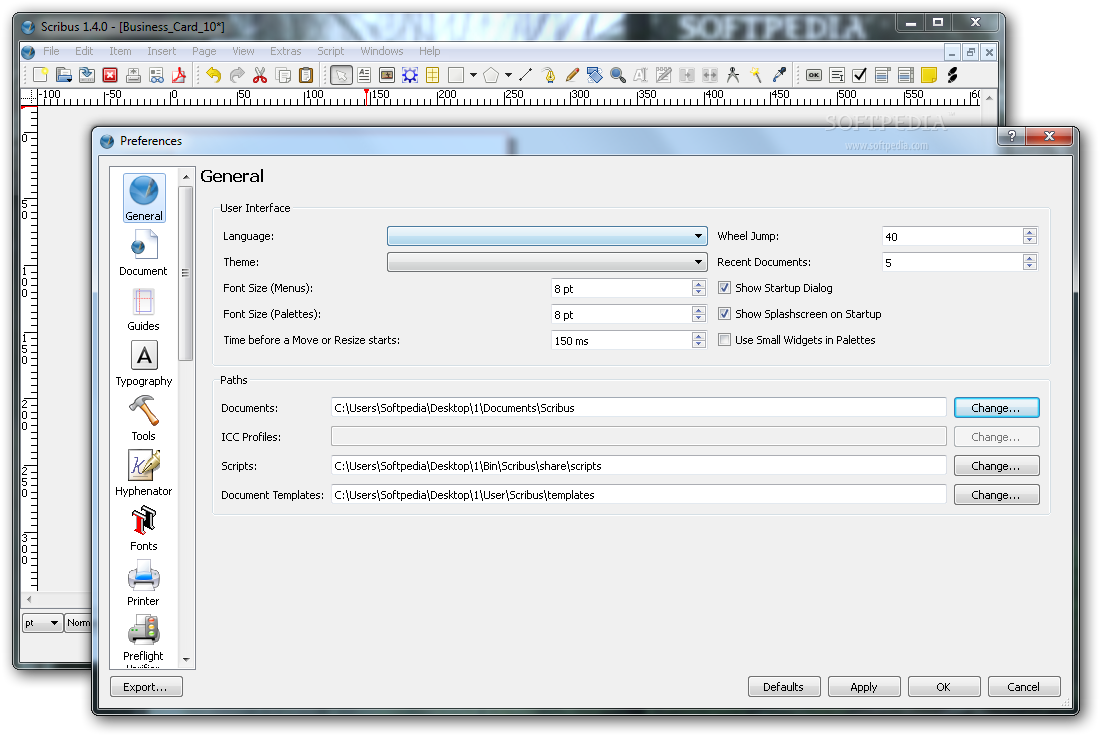Select the Insert Text Frame tool
Viewport: 1100px width, 736px height.
click(x=364, y=75)
